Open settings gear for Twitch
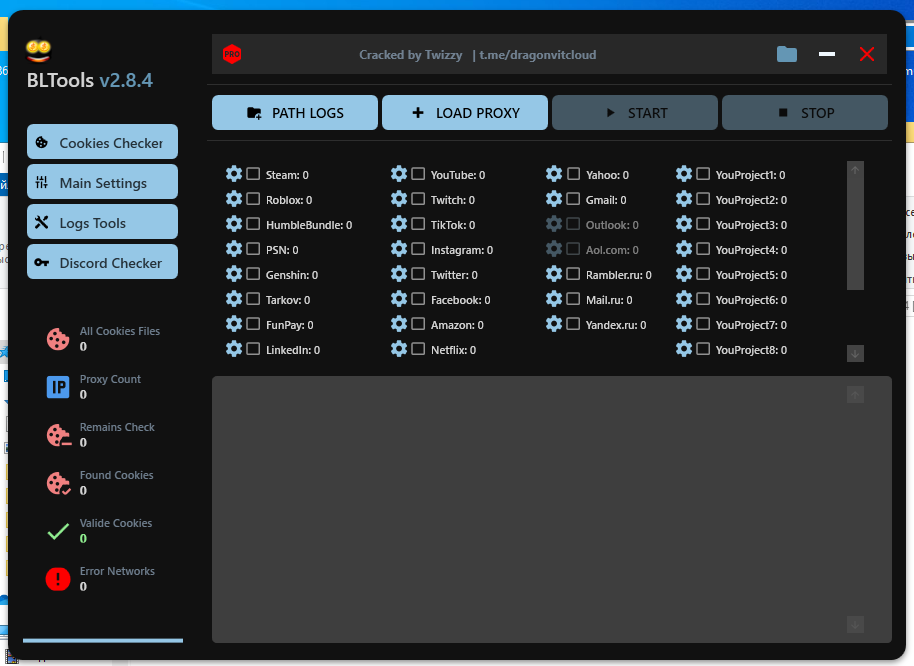The height and width of the screenshot is (666, 914). pyautogui.click(x=399, y=199)
